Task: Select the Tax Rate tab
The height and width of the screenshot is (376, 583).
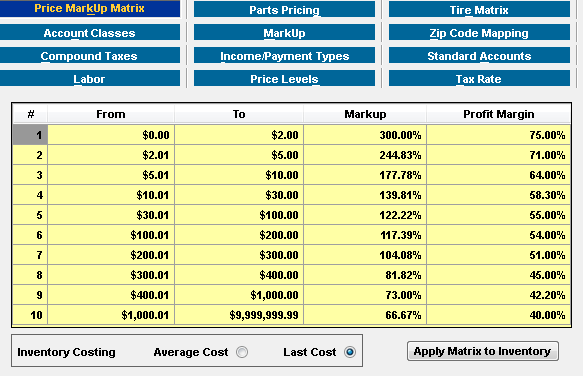Action: [x=479, y=78]
